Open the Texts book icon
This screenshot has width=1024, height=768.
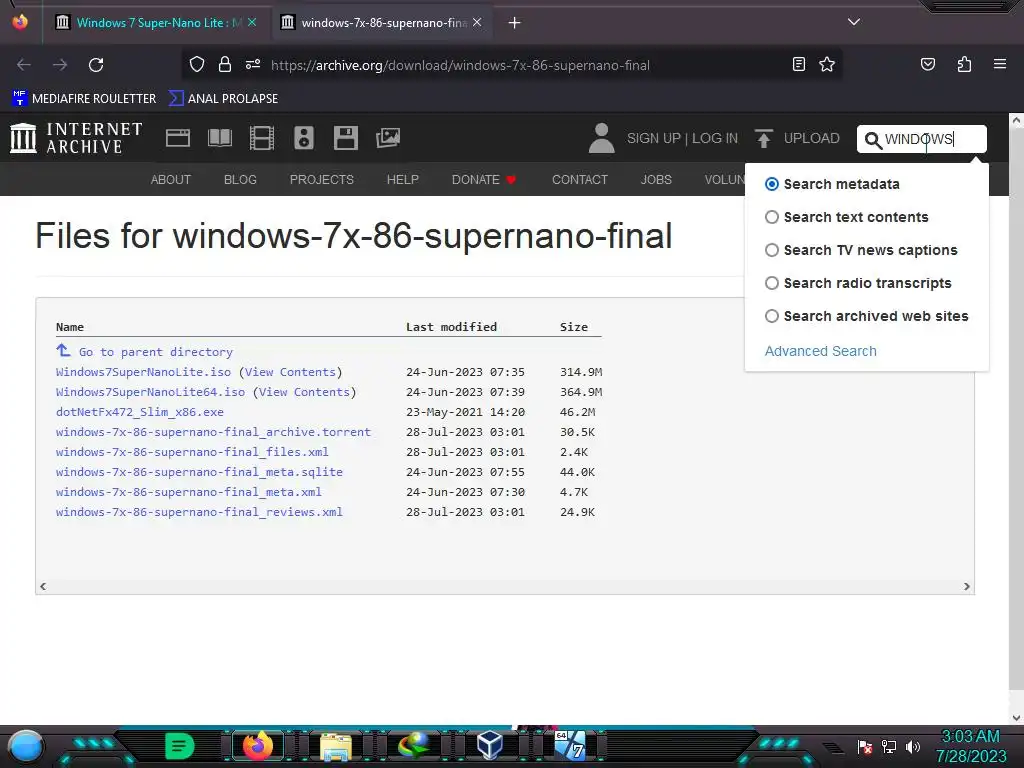point(219,138)
